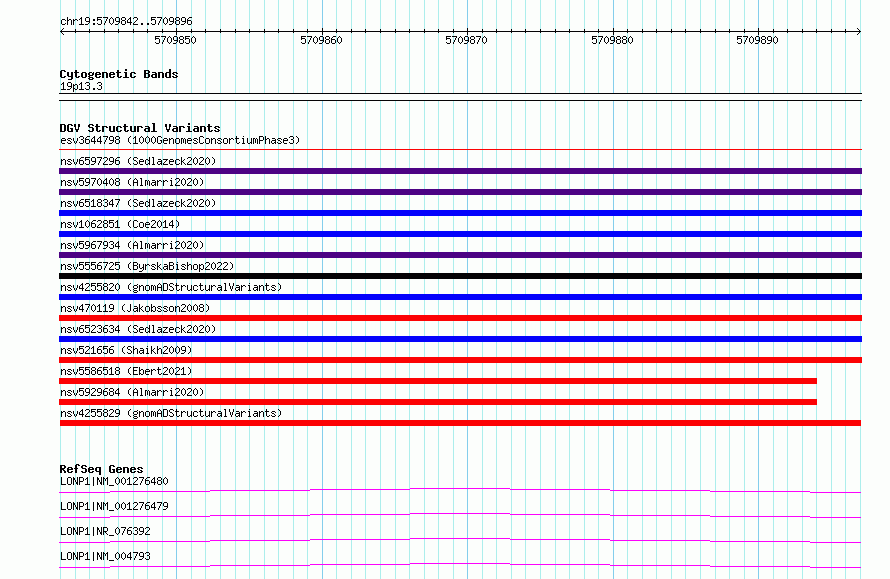Click the magenta line for LONP1|NM_001276479
The height and width of the screenshot is (579, 890).
pyautogui.click(x=460, y=514)
